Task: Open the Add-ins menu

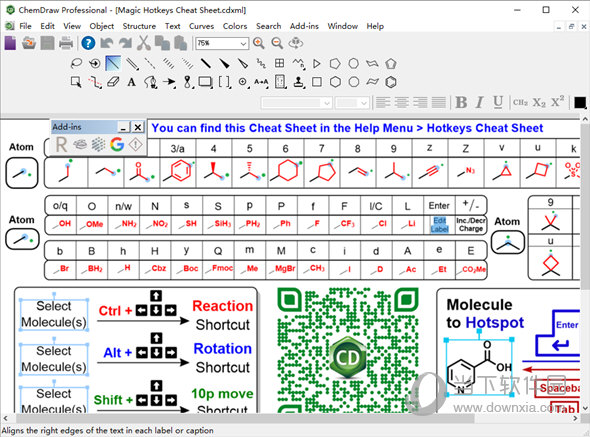Action: click(x=304, y=26)
